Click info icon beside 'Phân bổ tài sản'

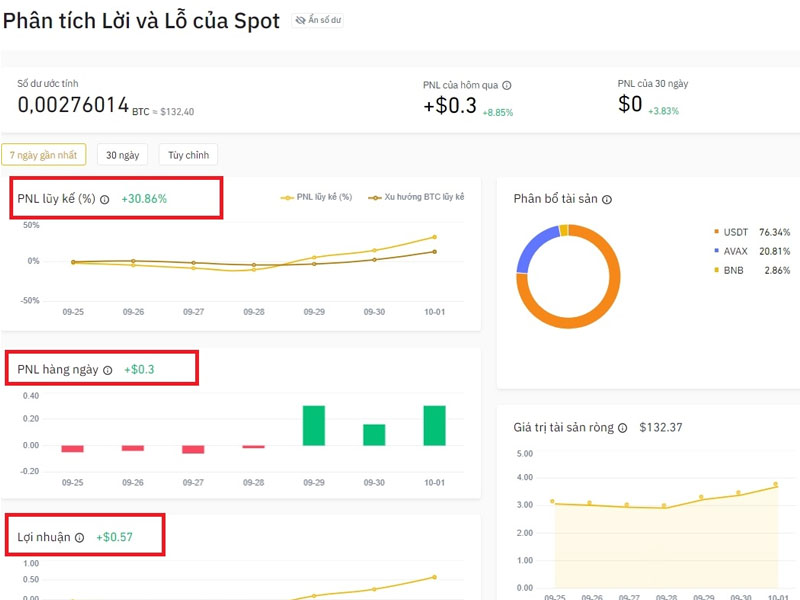(x=607, y=199)
